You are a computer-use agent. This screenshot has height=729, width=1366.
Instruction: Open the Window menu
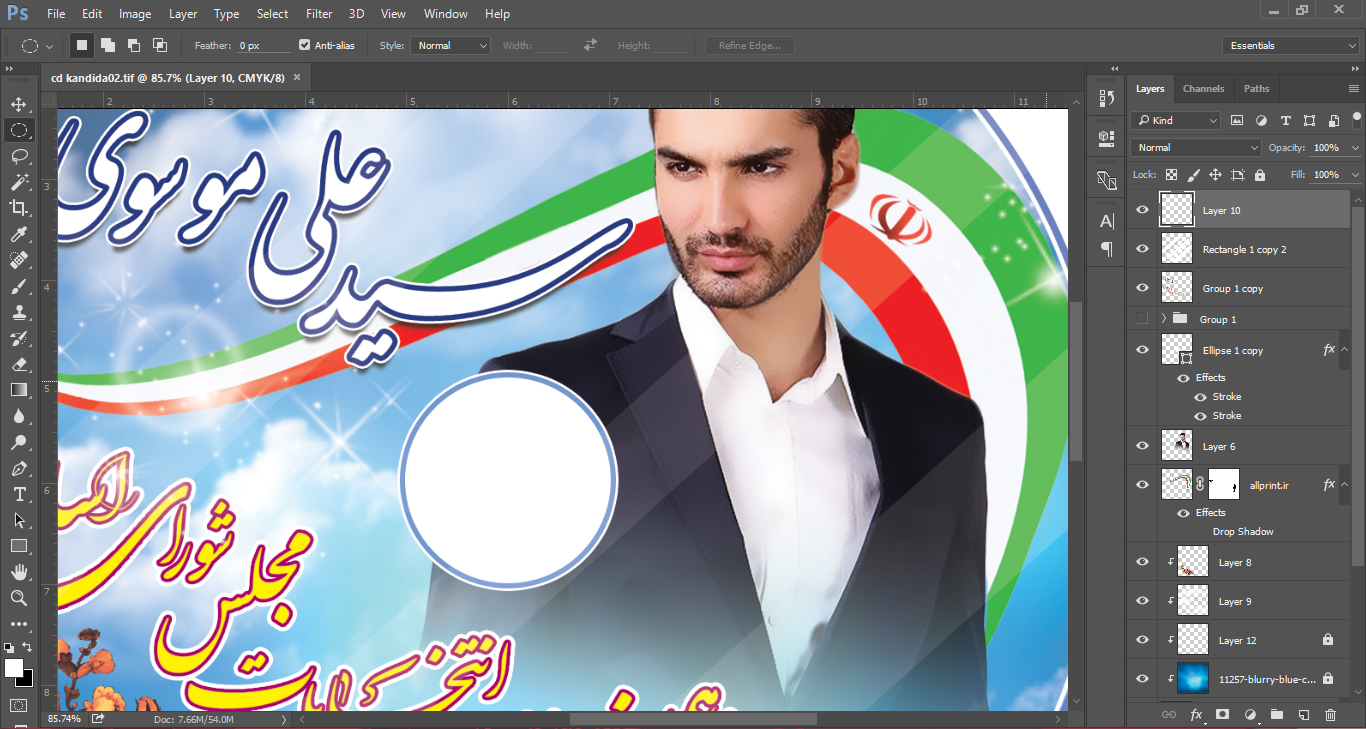click(x=445, y=14)
